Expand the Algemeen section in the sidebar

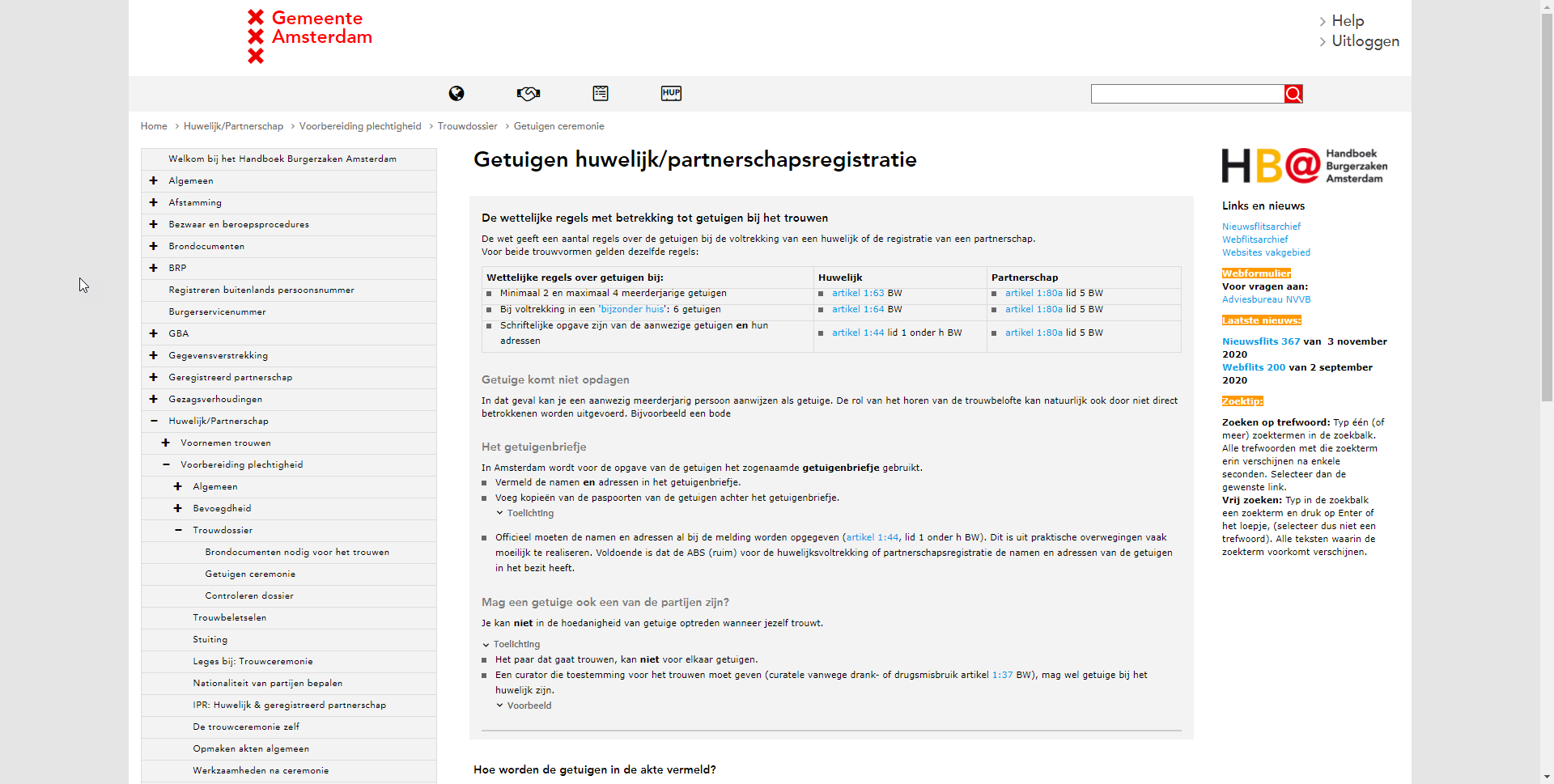tap(153, 180)
